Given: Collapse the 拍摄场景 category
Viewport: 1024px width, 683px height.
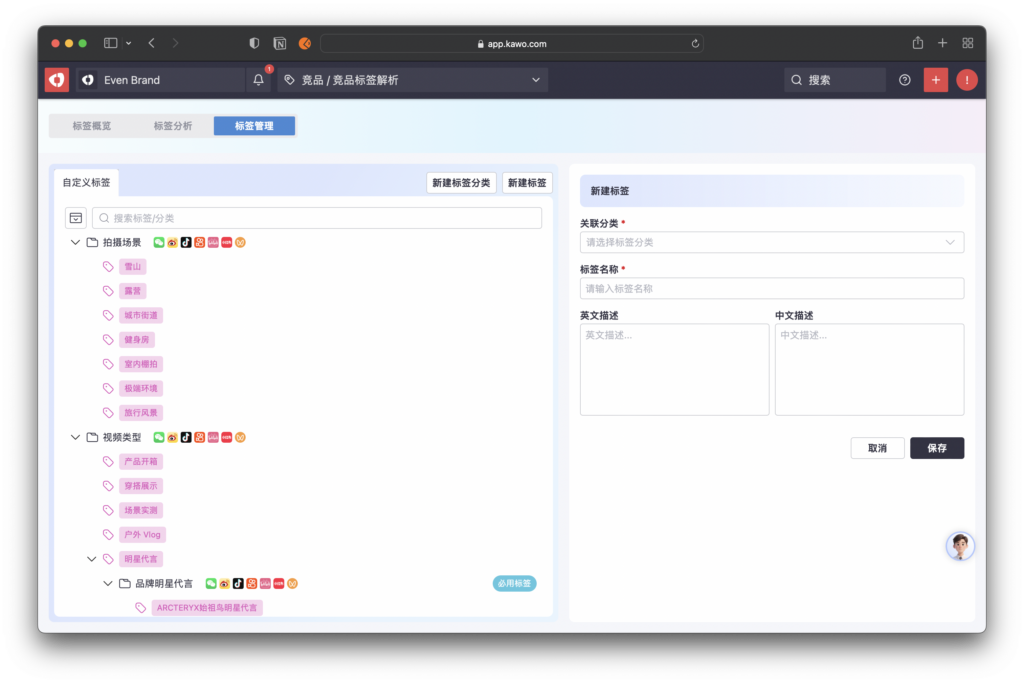Looking at the screenshot, I should 75,243.
